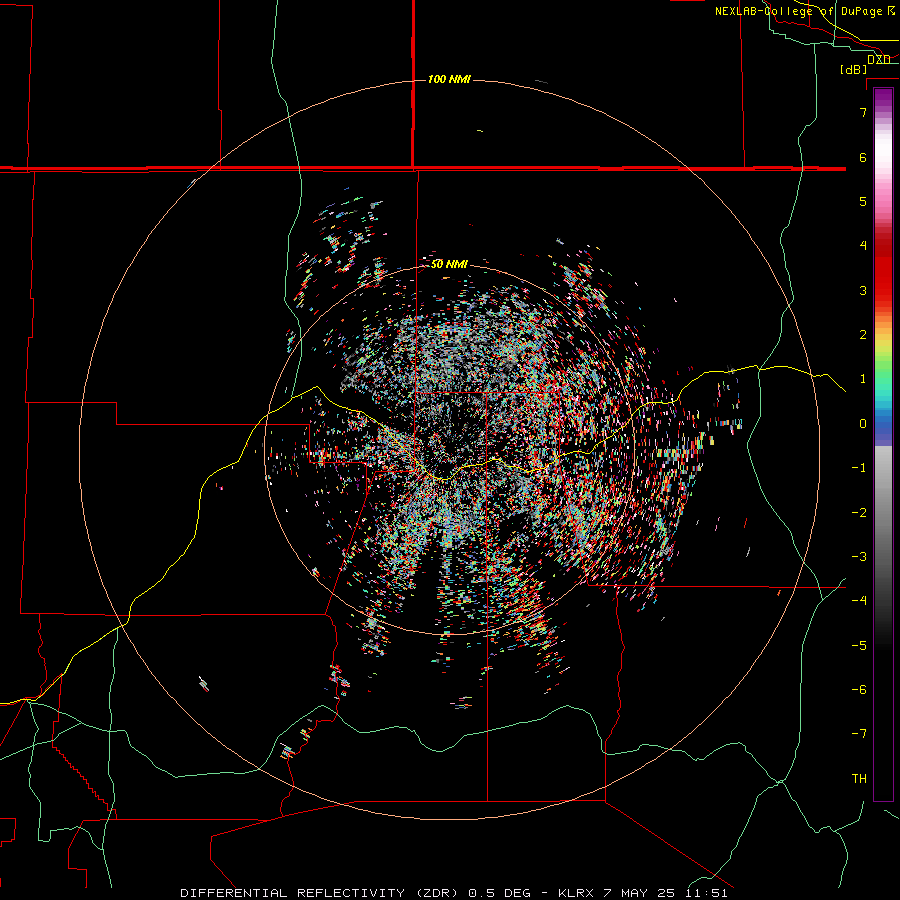Click the 3 dB tick label on scale
900x900 pixels.
[863, 290]
